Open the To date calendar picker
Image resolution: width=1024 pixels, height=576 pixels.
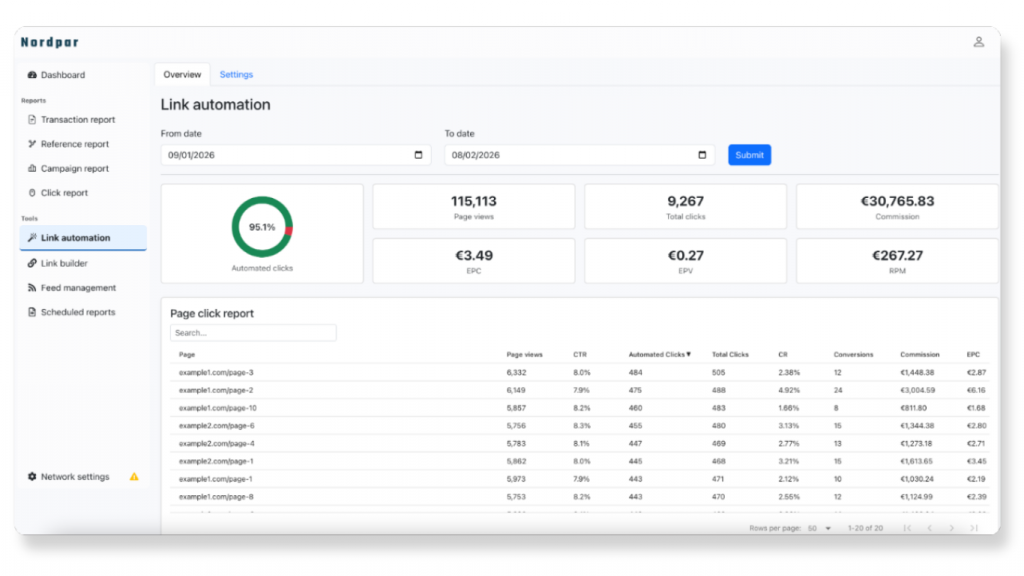tap(702, 155)
